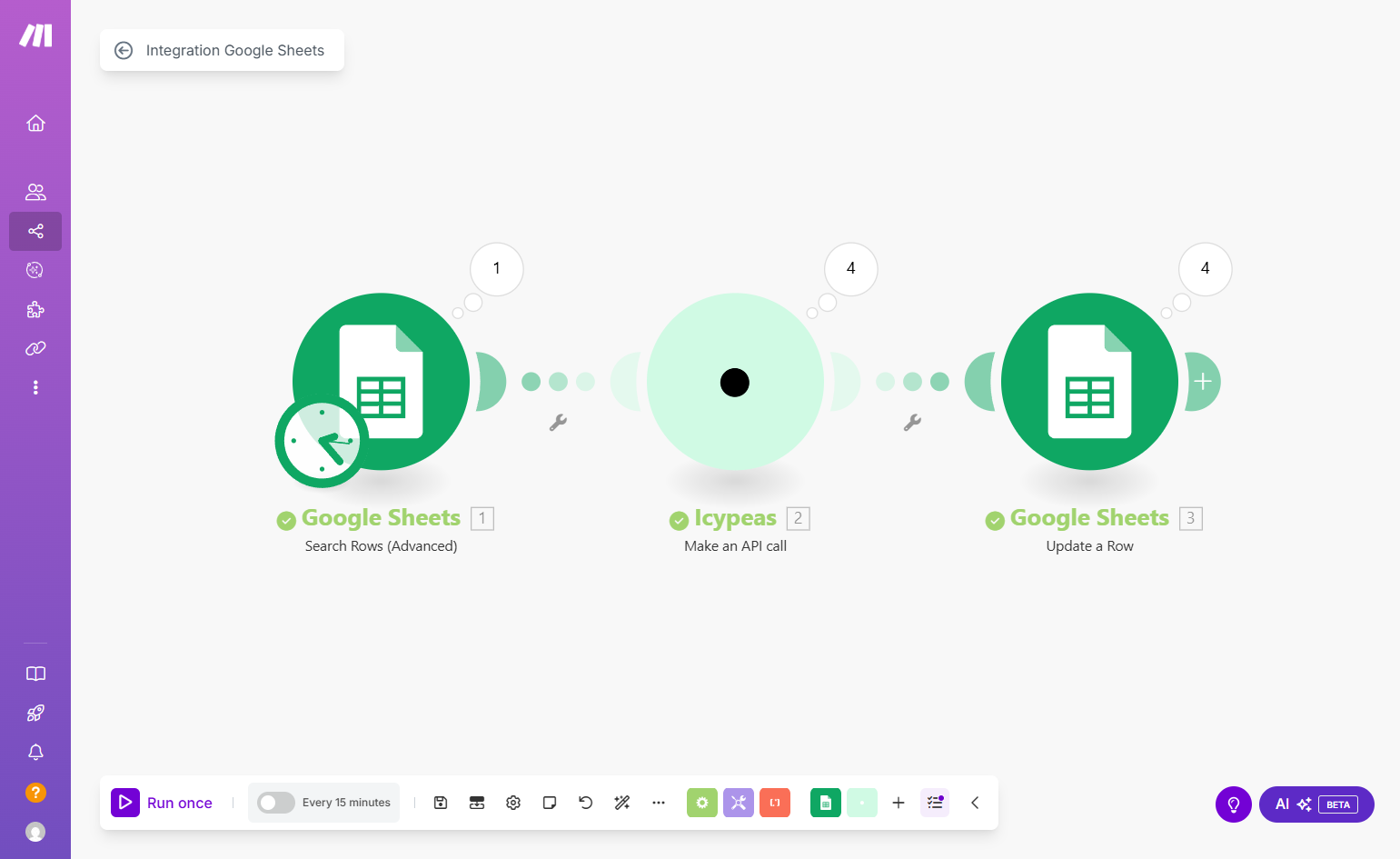Viewport: 1400px width, 859px height.
Task: Click the wrench between Icypeas and Update a Row
Action: click(x=912, y=422)
